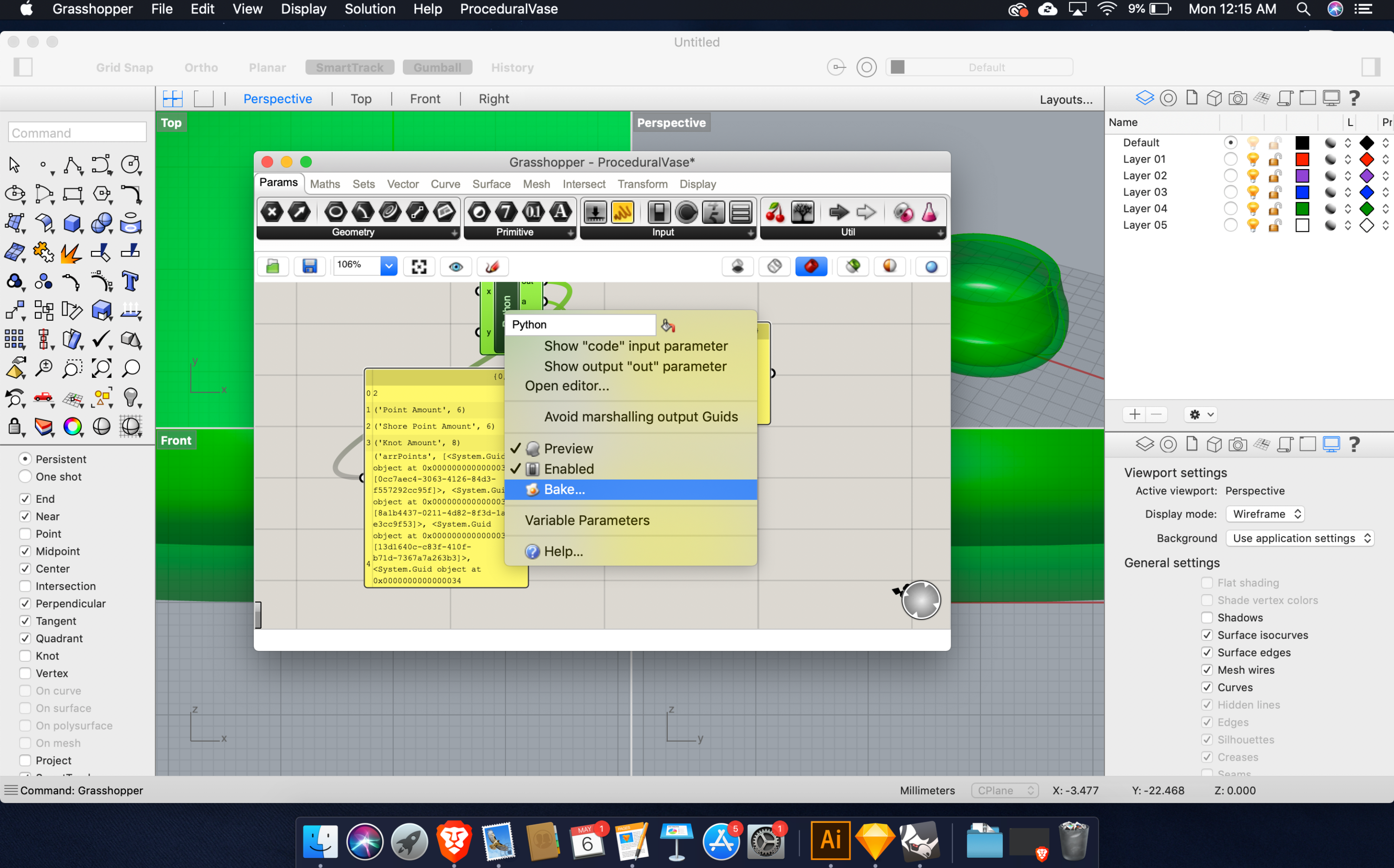The height and width of the screenshot is (868, 1394).
Task: Click the Grasshopper Util panel icon
Action: click(x=848, y=231)
